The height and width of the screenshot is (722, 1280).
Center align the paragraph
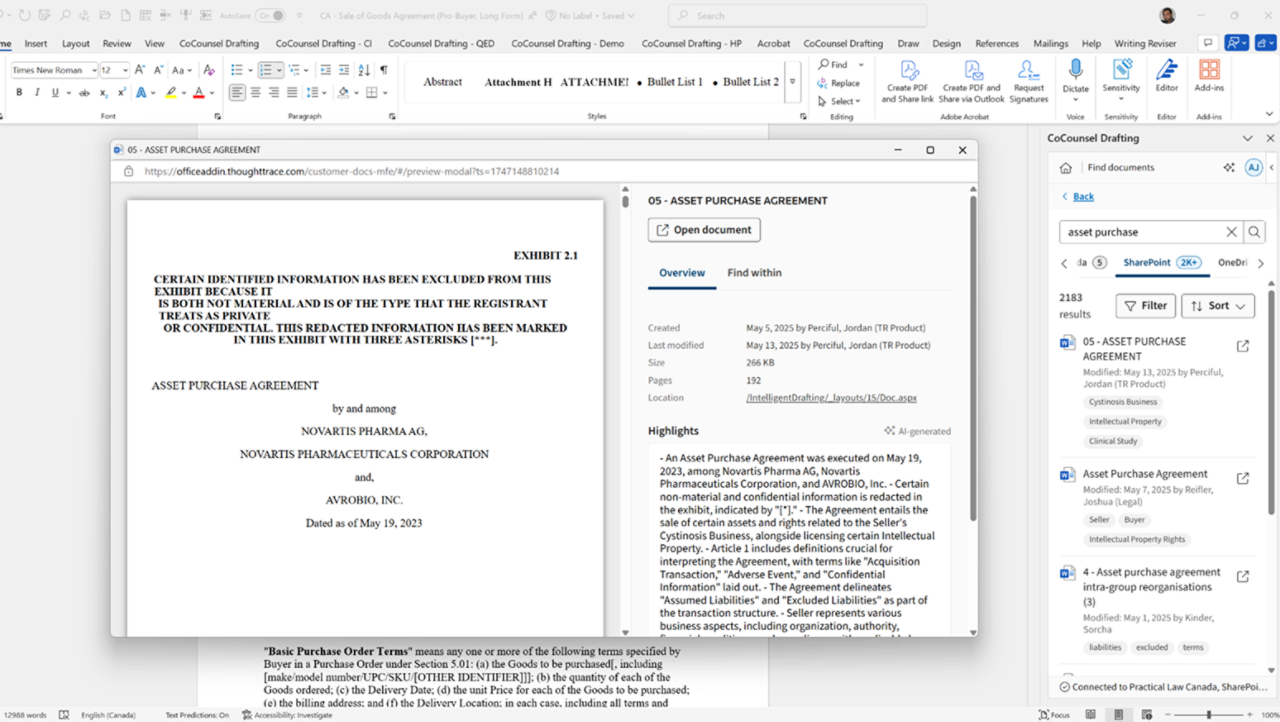(255, 92)
